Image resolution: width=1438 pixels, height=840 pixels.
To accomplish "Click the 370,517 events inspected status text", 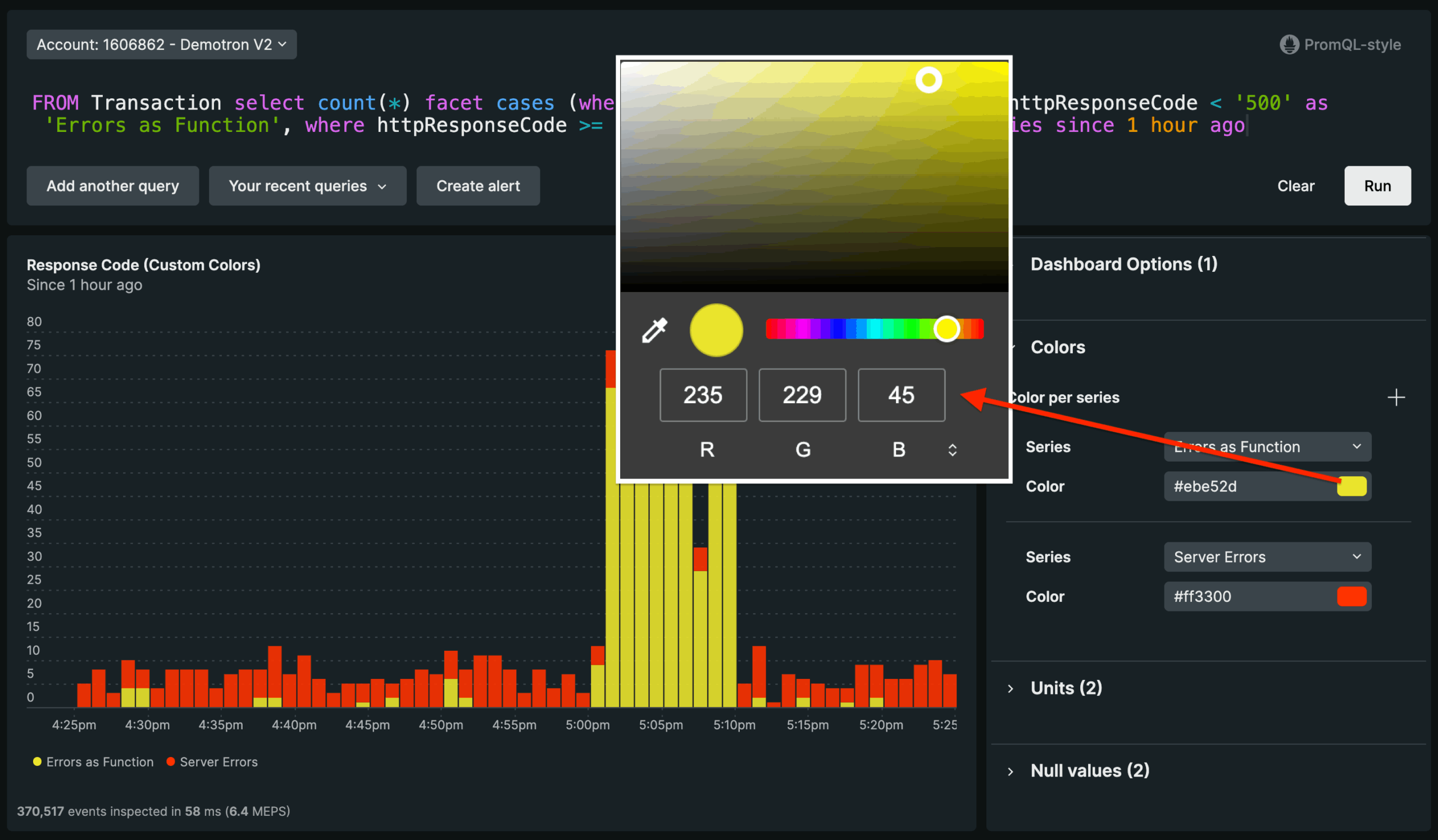I will [x=153, y=811].
